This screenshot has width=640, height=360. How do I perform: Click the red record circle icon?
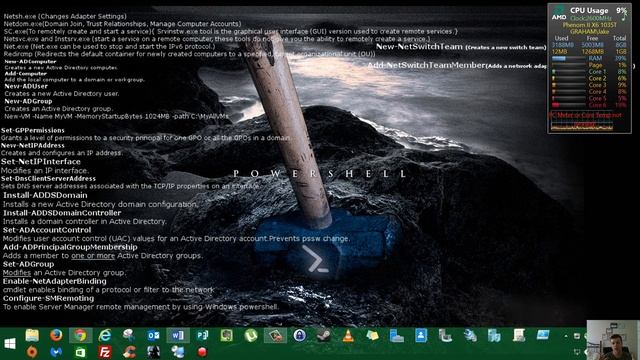pos(202,352)
